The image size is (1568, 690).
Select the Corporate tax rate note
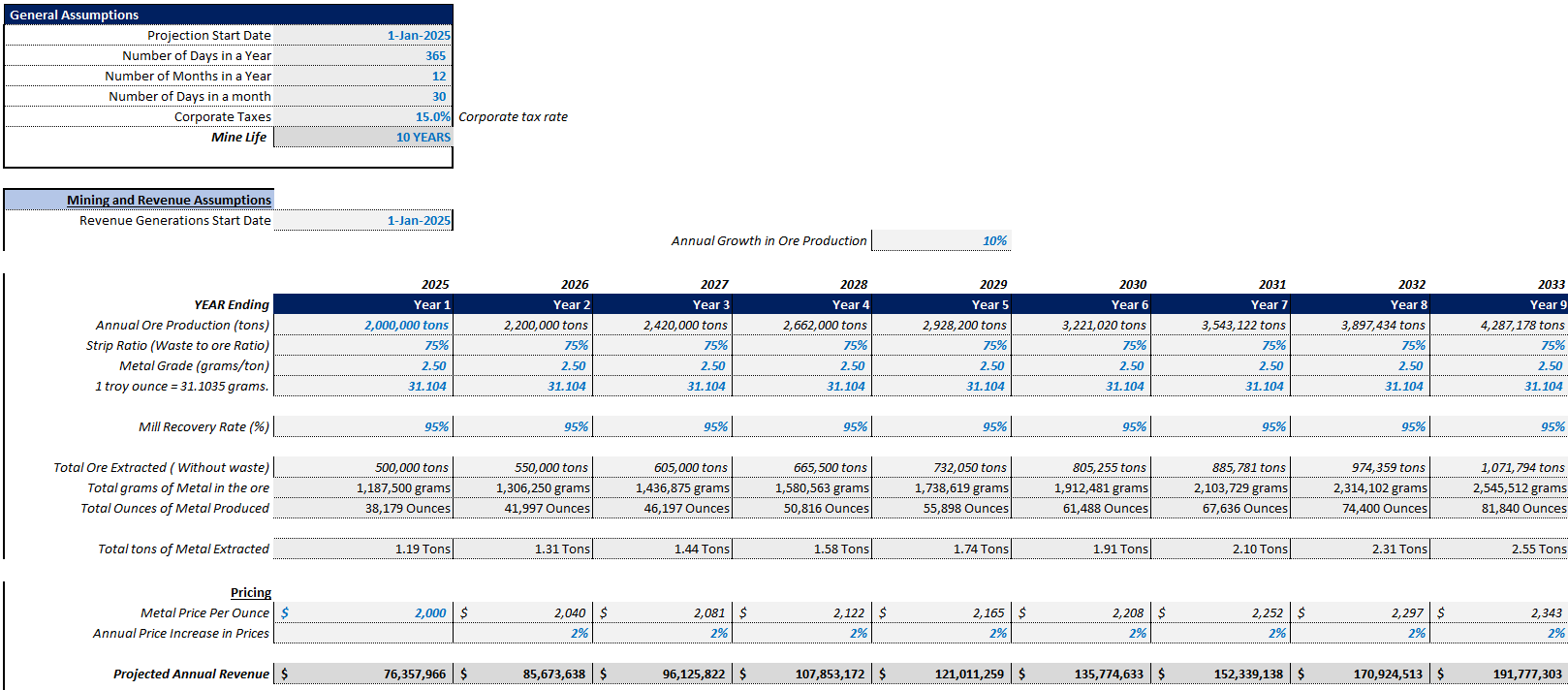tap(513, 116)
